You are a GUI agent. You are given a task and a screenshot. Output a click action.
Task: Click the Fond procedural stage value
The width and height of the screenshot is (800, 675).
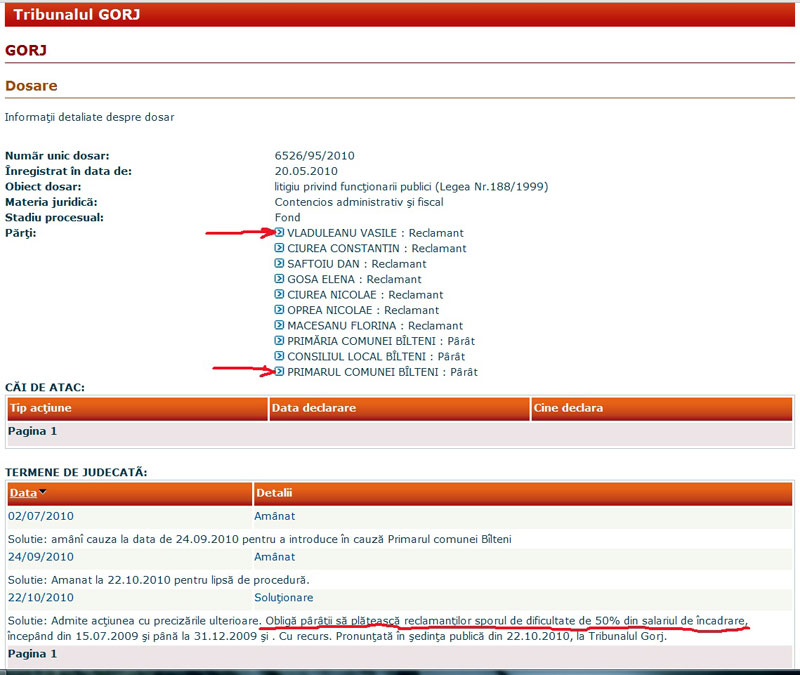pyautogui.click(x=287, y=217)
